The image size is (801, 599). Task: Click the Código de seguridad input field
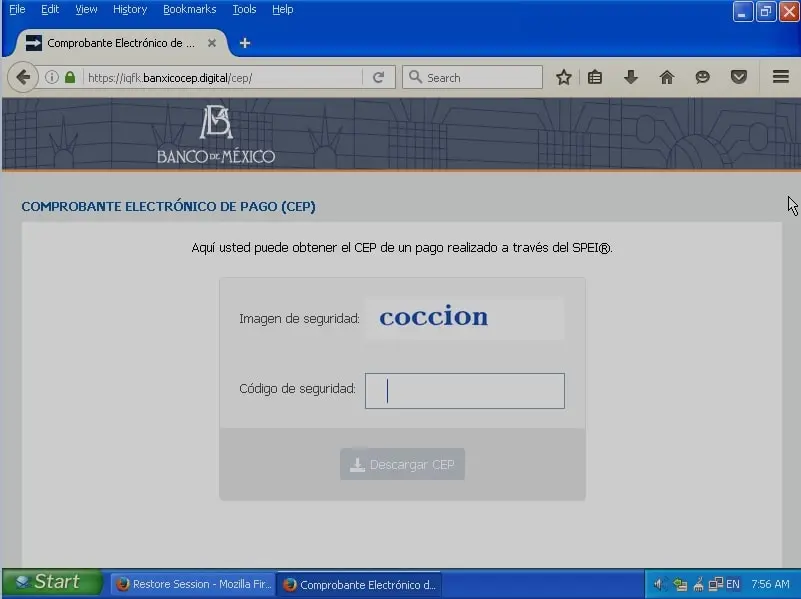point(464,391)
